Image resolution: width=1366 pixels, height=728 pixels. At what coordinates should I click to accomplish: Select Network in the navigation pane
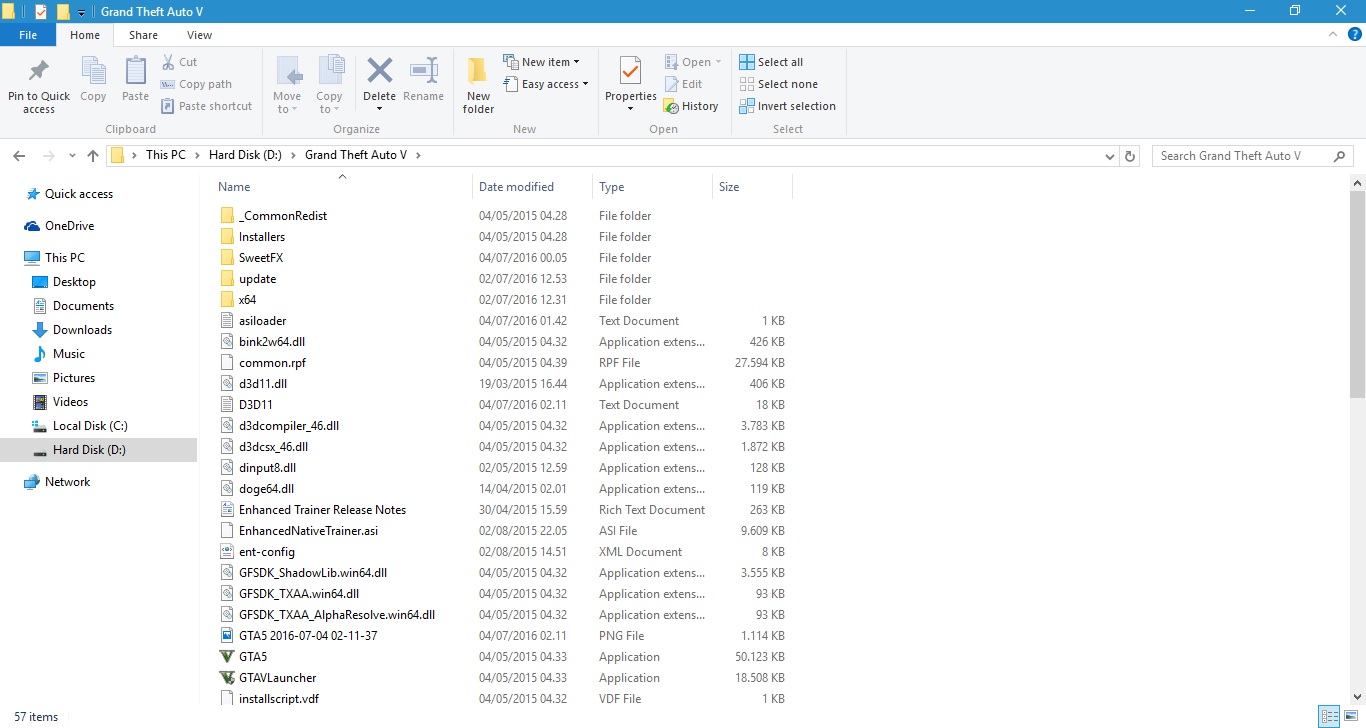(x=67, y=482)
